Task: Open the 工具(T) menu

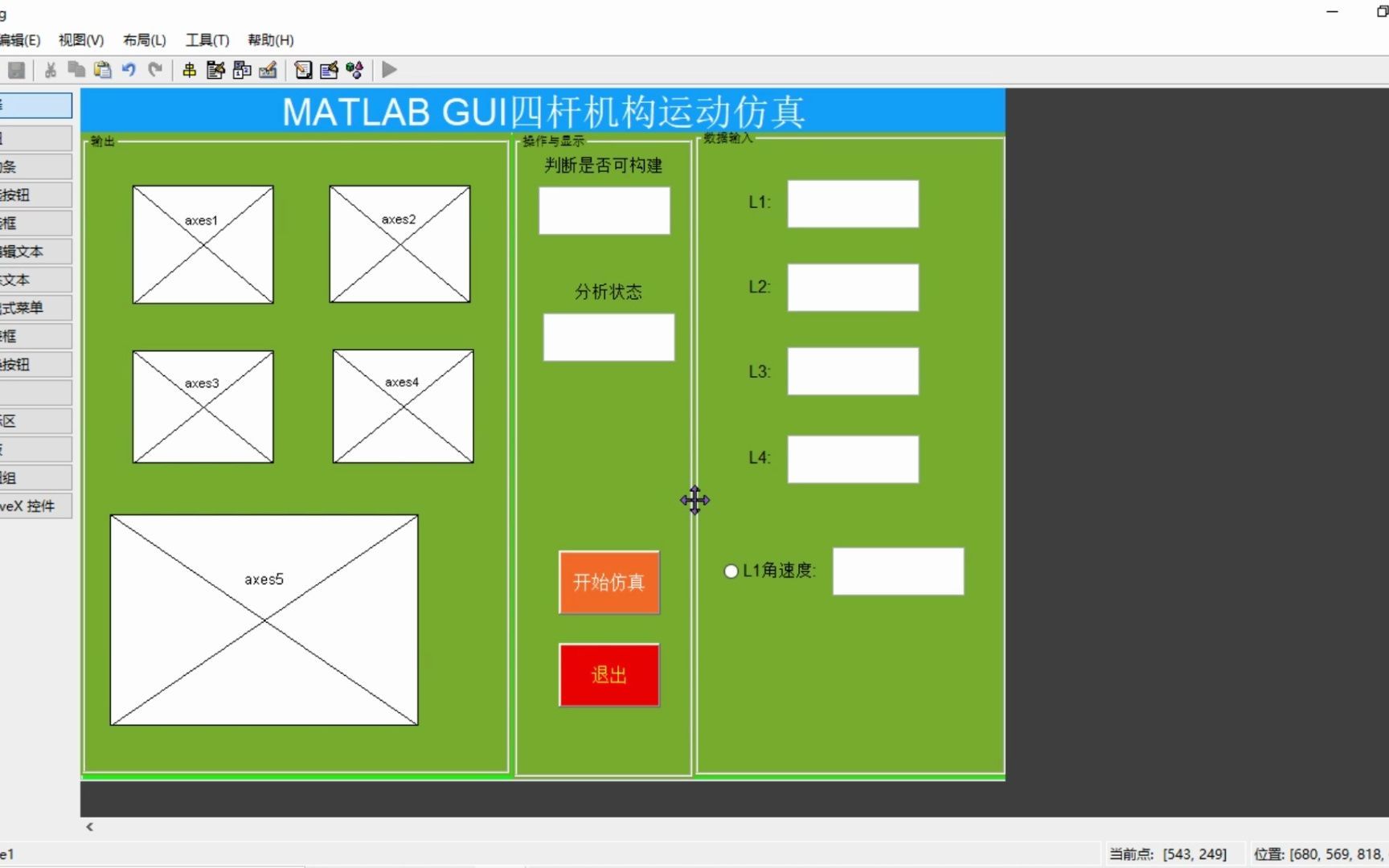Action: 207,40
